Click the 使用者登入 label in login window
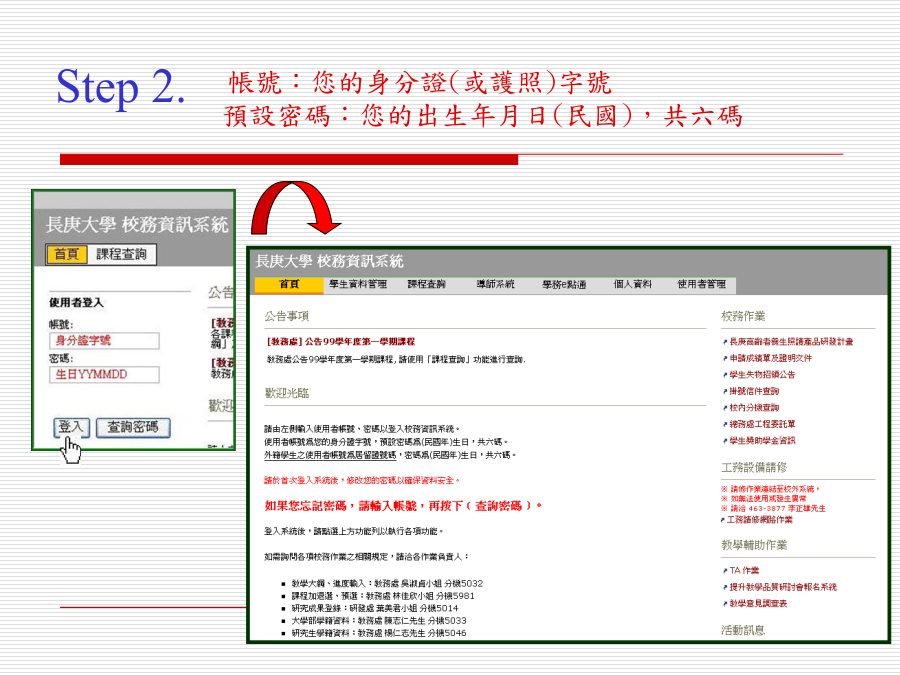Image resolution: width=900 pixels, height=675 pixels. (x=76, y=302)
